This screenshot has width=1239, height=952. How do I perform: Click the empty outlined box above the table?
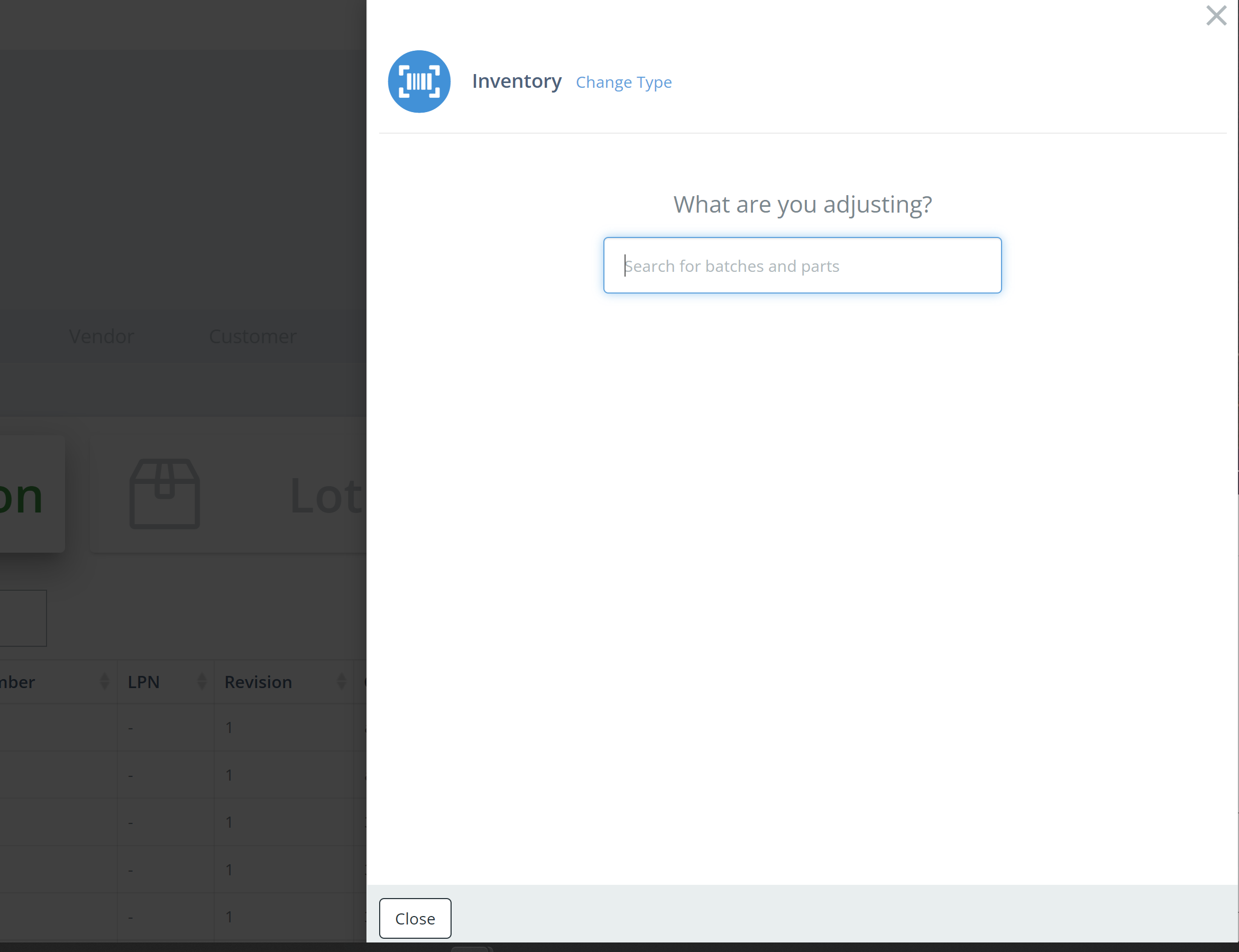(x=22, y=618)
